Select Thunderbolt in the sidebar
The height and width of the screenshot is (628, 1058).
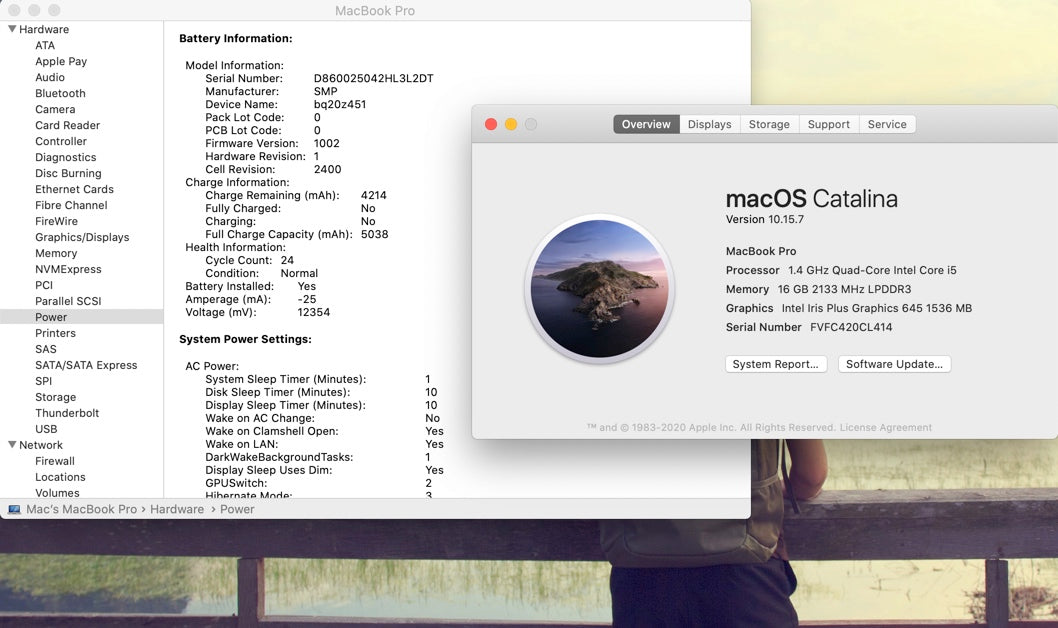coord(67,413)
